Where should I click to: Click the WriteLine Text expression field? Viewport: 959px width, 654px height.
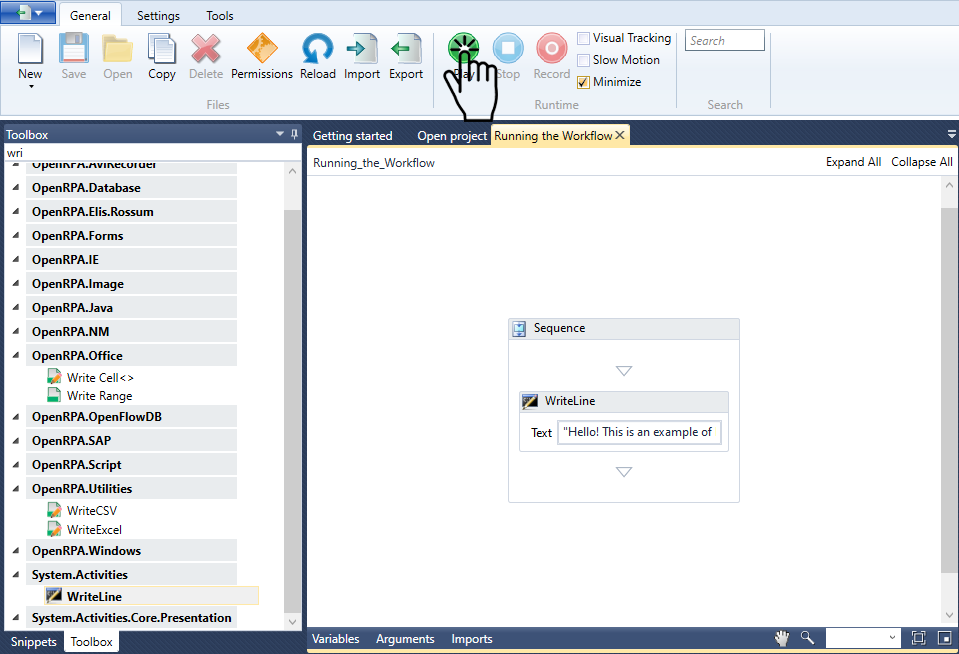639,432
